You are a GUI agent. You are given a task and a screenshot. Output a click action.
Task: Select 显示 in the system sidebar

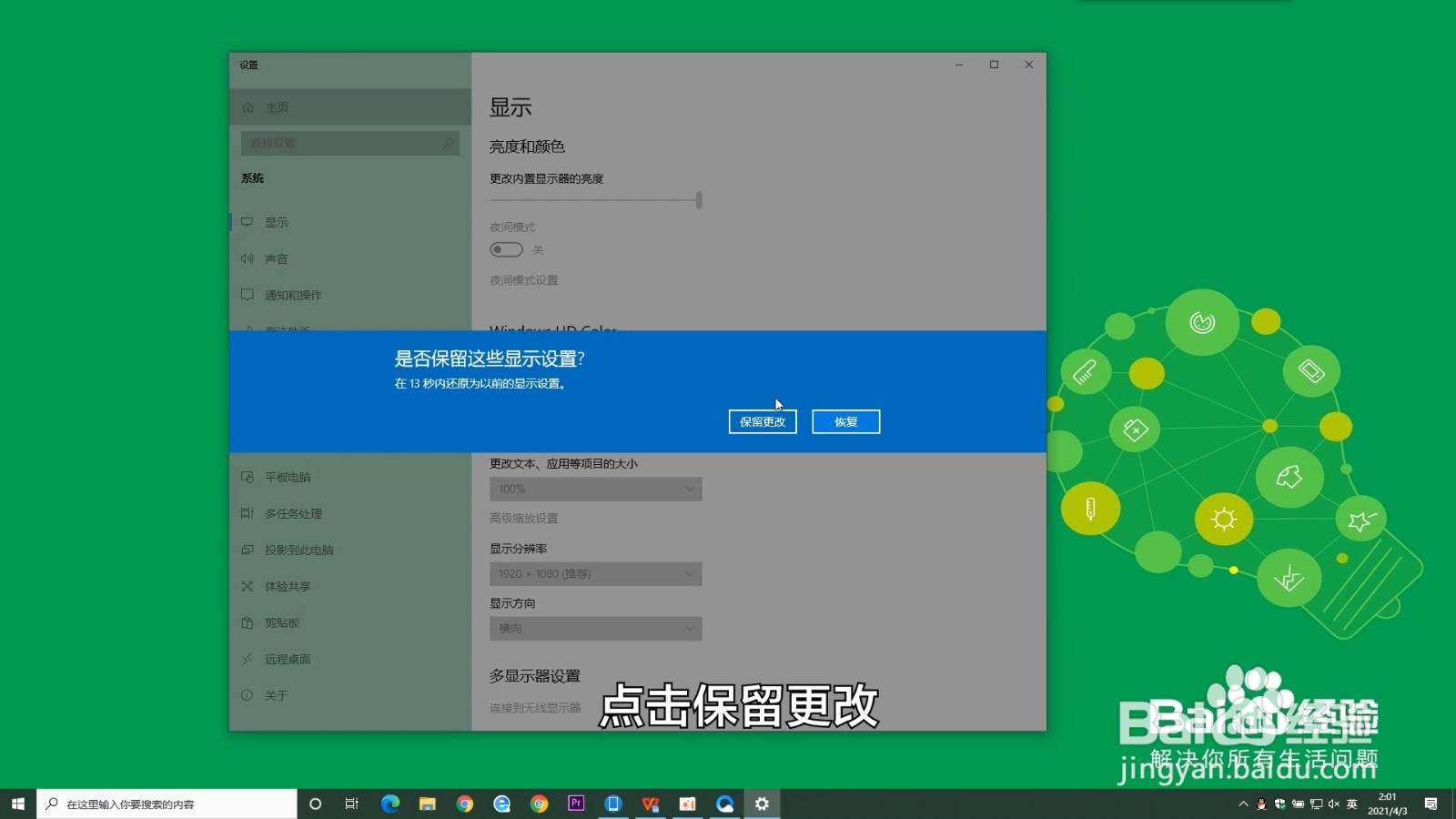(x=350, y=222)
